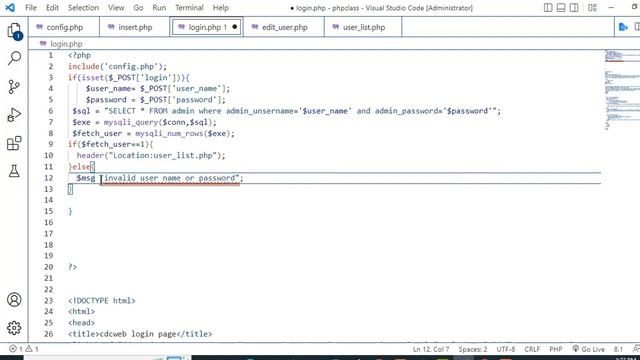Change encoding via UTF-8
The image size is (640, 360).
click(506, 349)
